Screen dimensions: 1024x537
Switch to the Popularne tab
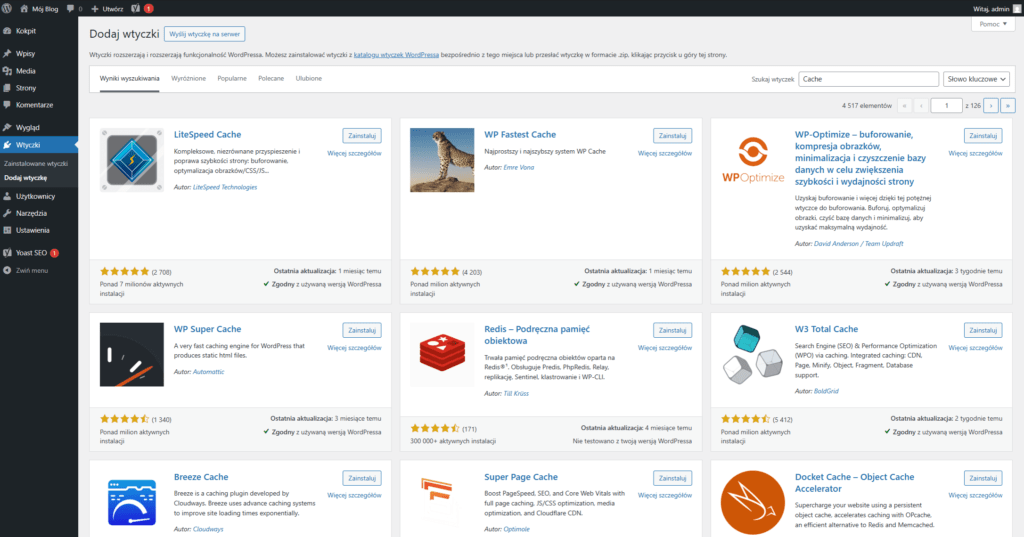pyautogui.click(x=232, y=78)
